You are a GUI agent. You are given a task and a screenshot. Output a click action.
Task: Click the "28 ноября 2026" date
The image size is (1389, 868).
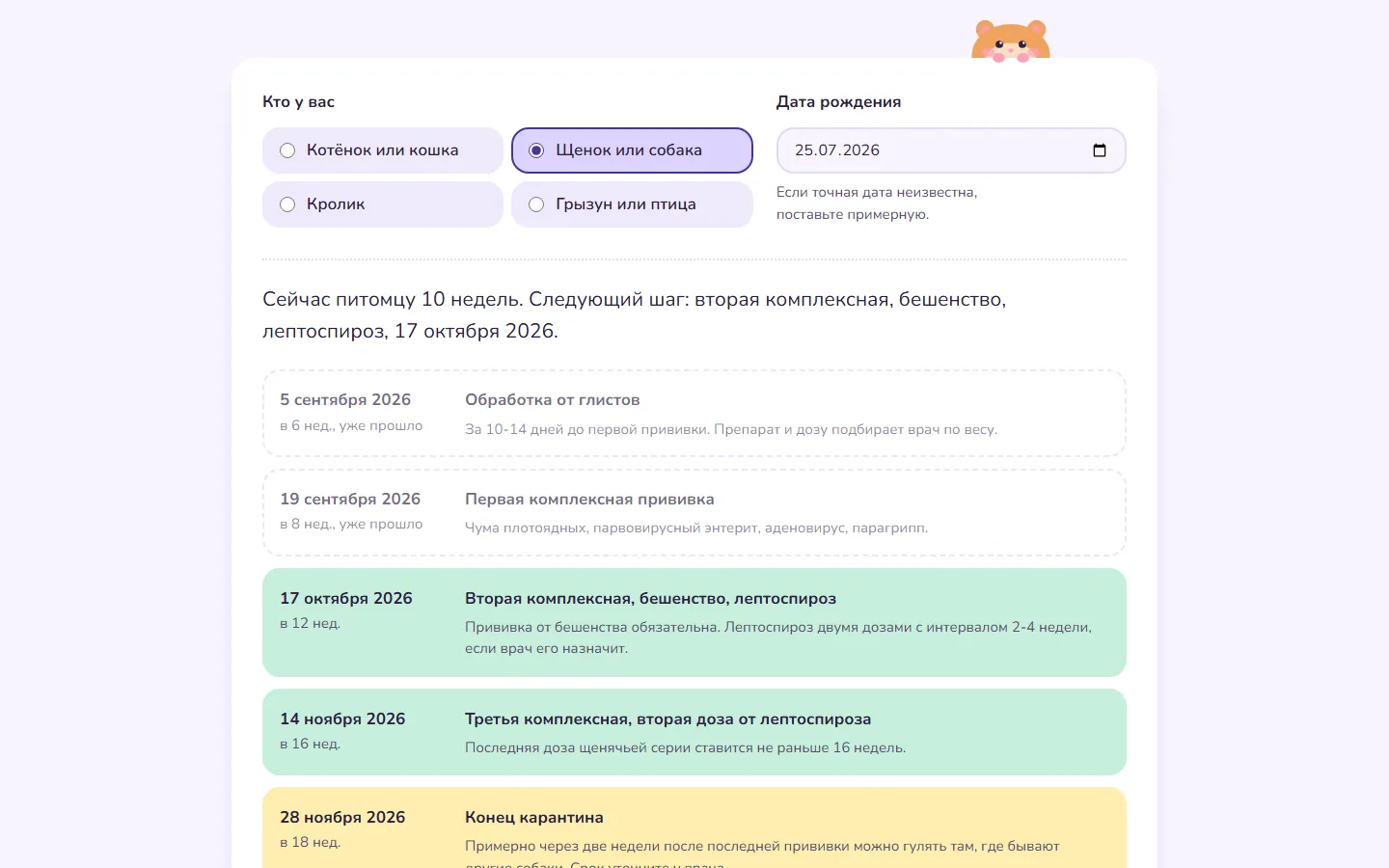pos(342,817)
